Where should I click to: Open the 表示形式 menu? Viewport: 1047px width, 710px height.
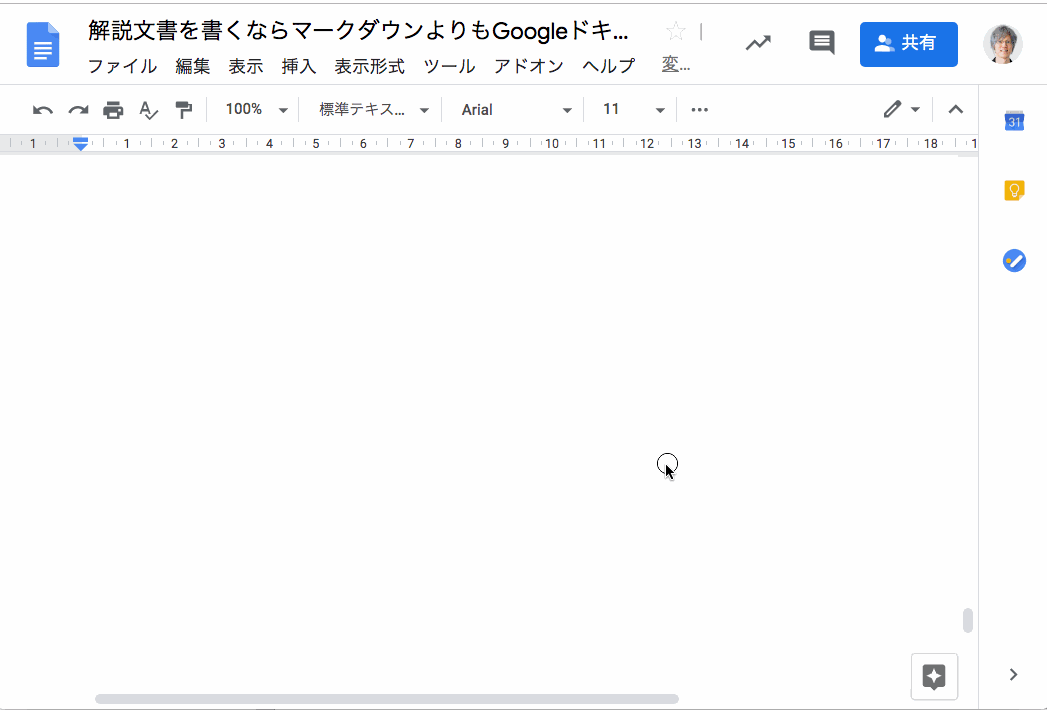369,66
